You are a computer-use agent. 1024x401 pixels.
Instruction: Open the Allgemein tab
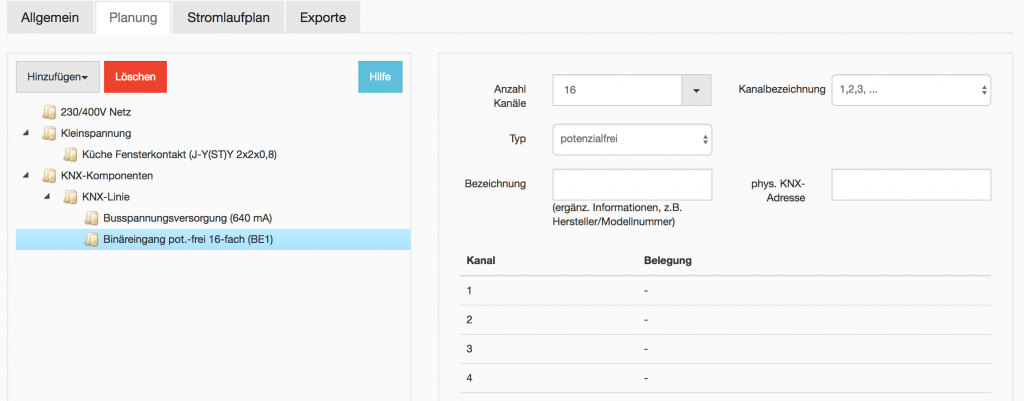[50, 18]
